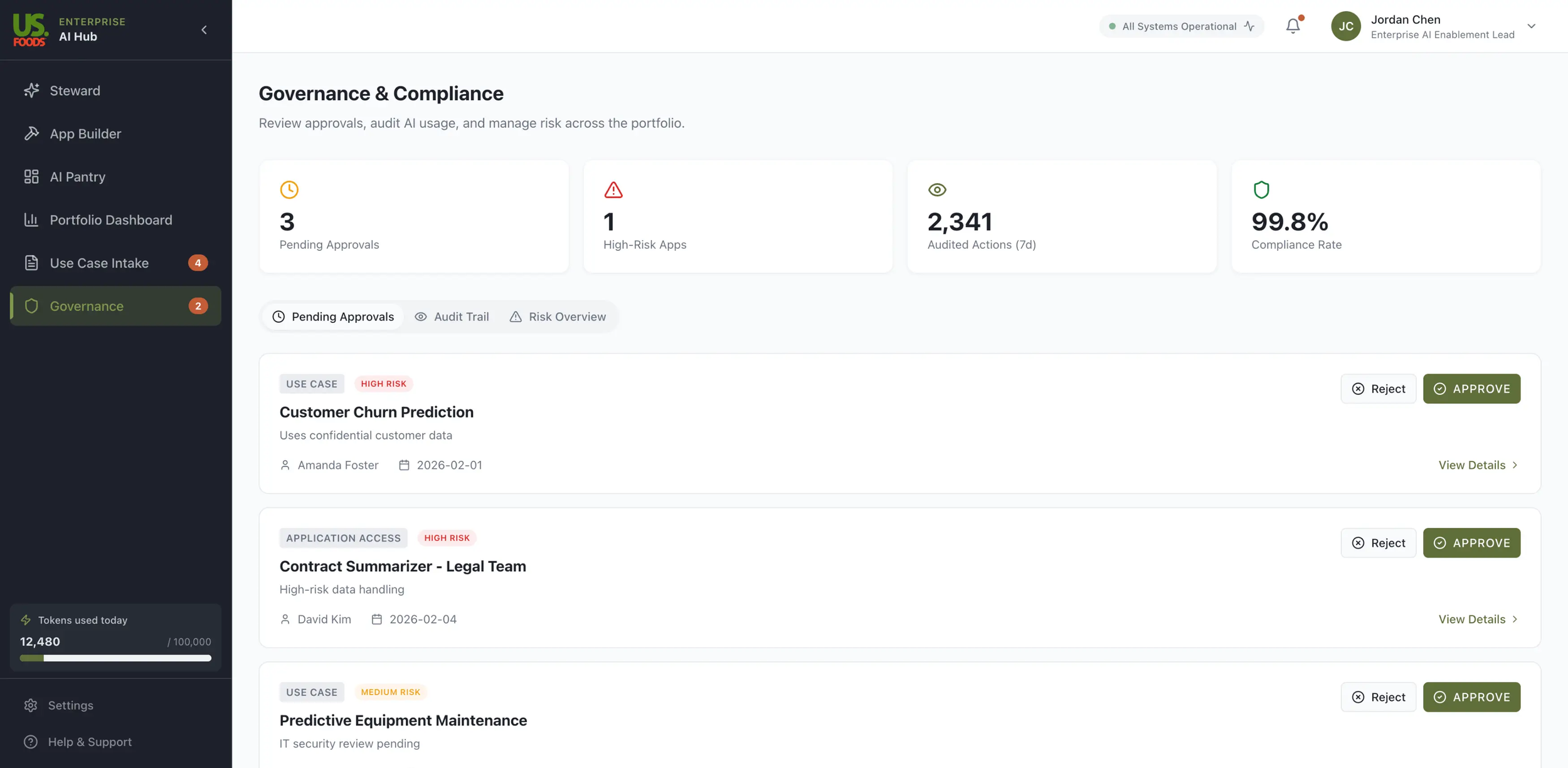This screenshot has width=1568, height=768.
Task: Open the Steward section in sidebar
Action: (75, 90)
